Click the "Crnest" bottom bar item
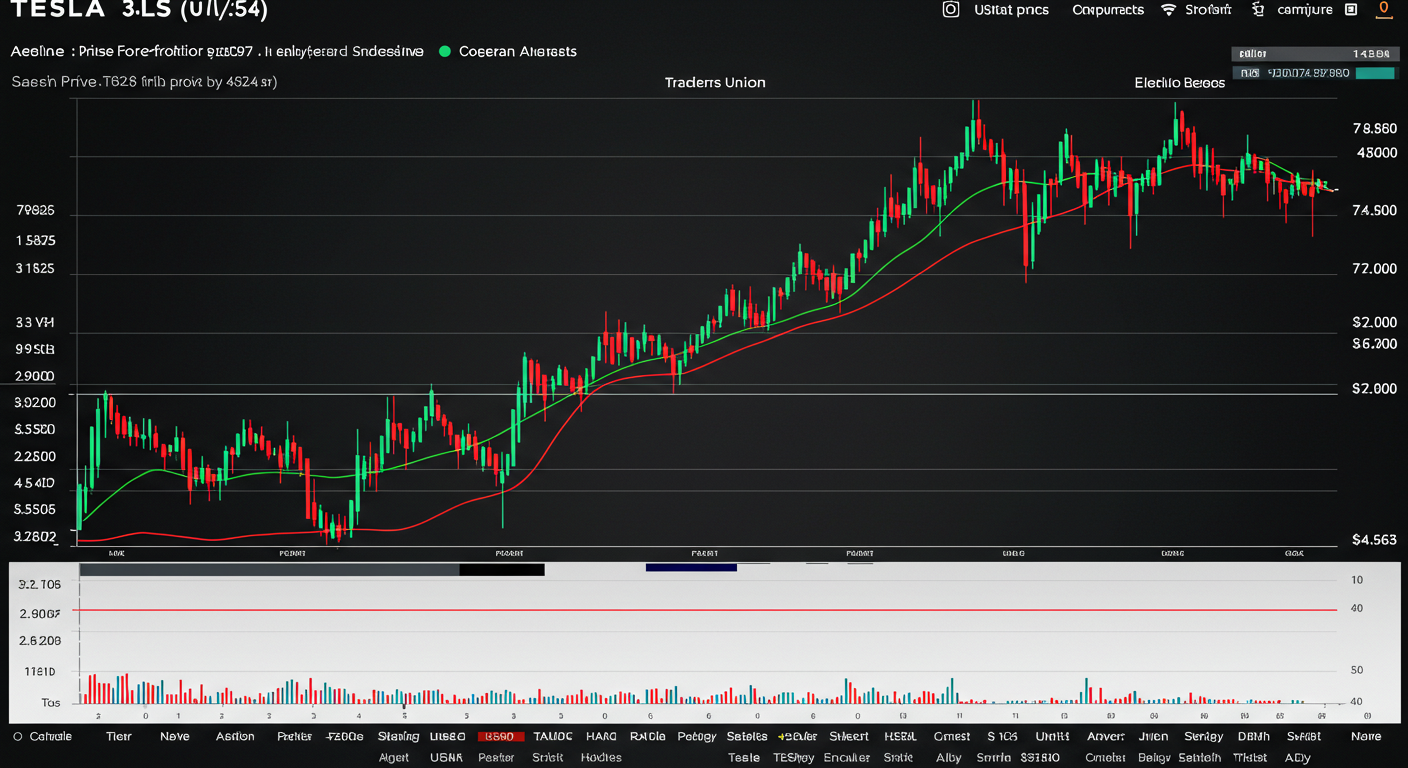Image resolution: width=1408 pixels, height=768 pixels. [x=951, y=736]
